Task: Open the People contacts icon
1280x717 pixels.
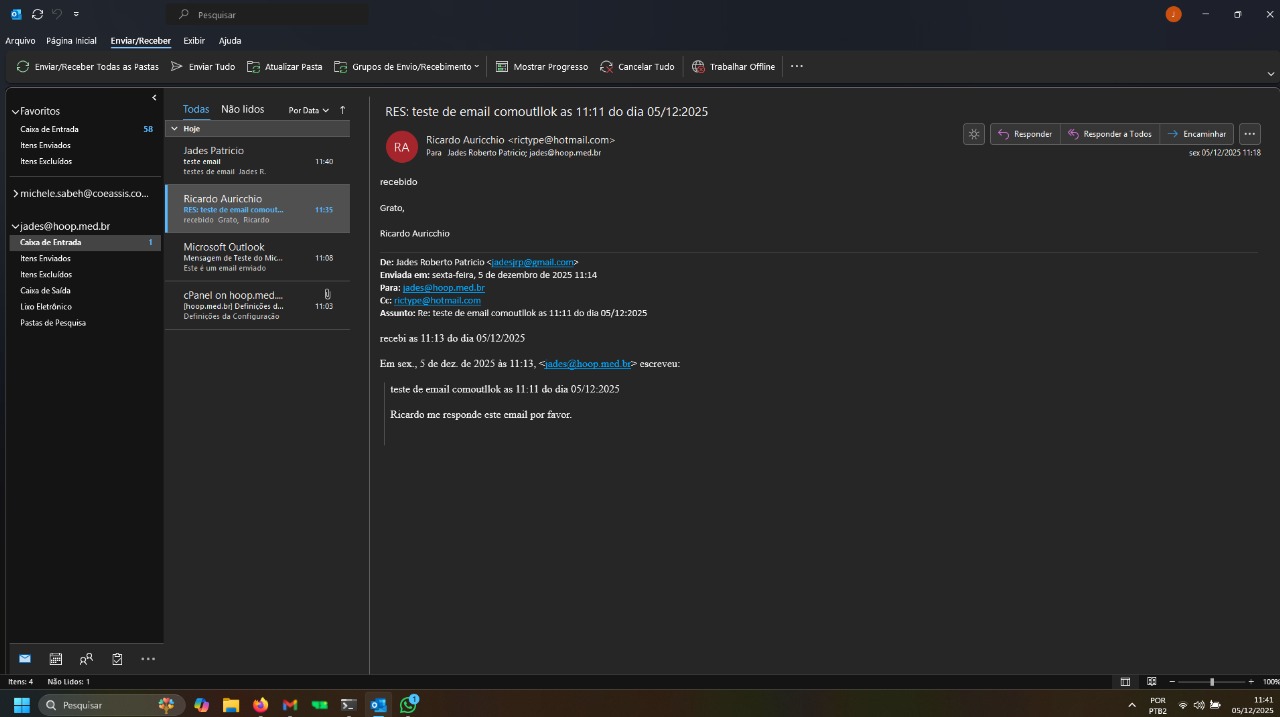Action: [86, 659]
